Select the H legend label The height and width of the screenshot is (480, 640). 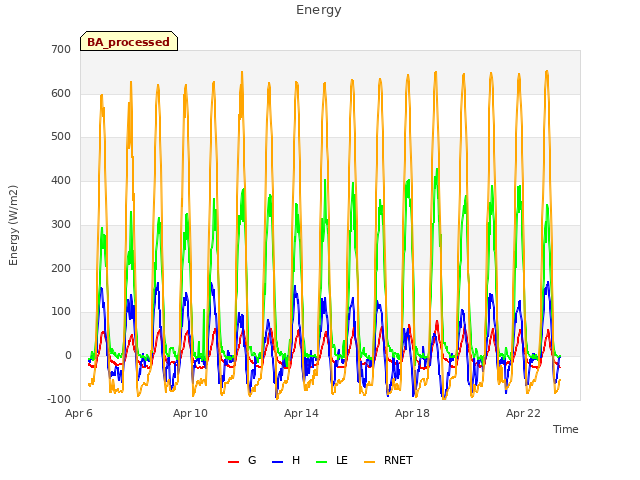click(x=296, y=460)
